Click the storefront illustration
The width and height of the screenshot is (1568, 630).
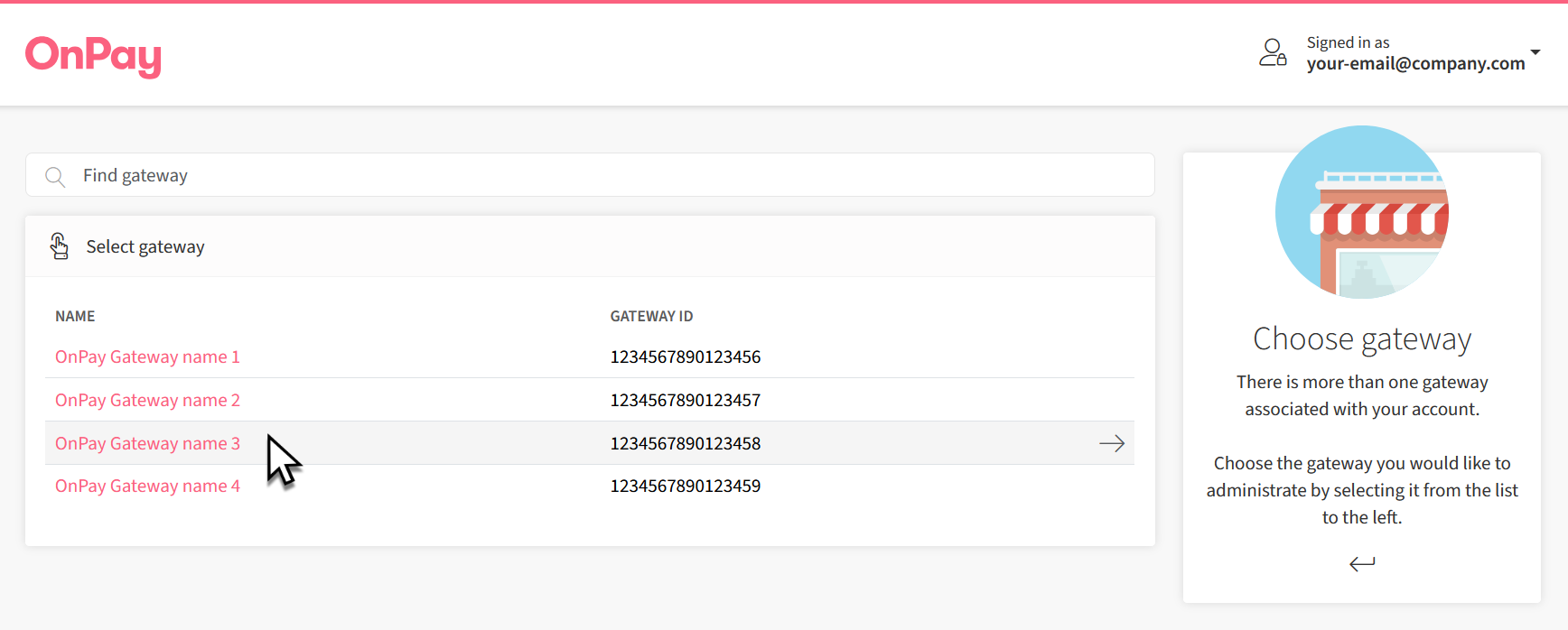1361,212
